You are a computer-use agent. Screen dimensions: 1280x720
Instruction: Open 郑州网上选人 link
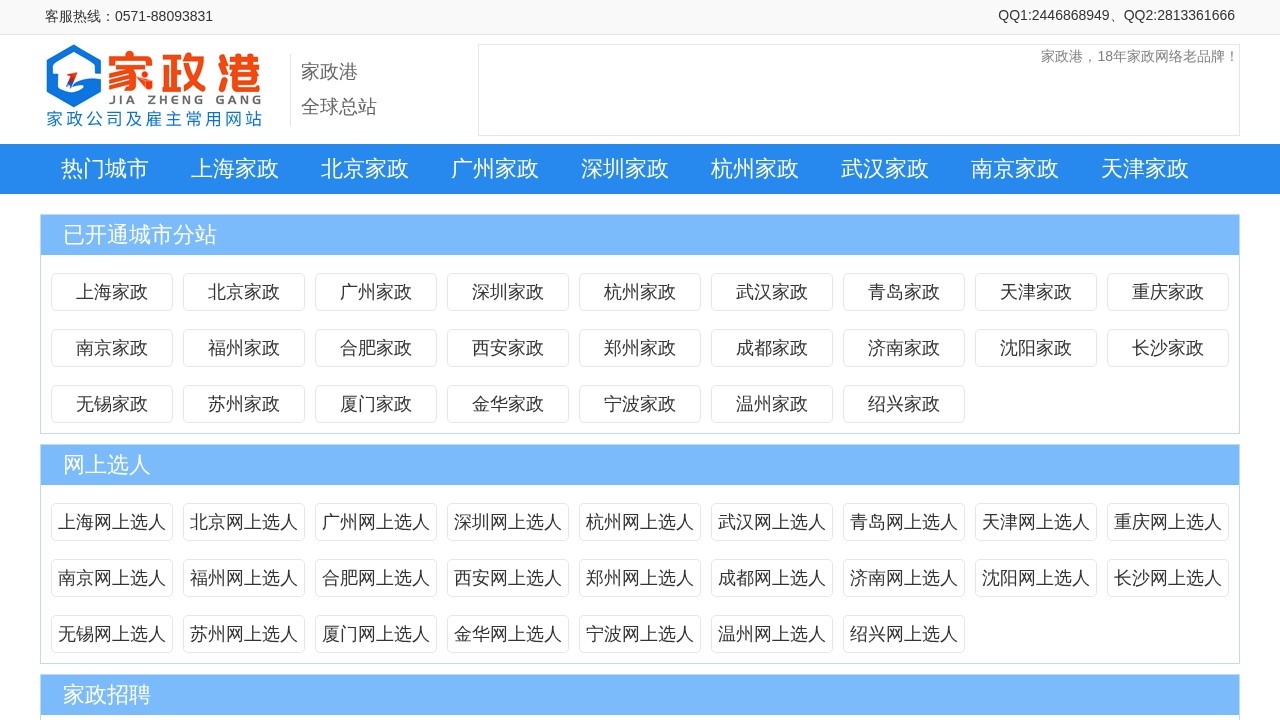coord(640,578)
